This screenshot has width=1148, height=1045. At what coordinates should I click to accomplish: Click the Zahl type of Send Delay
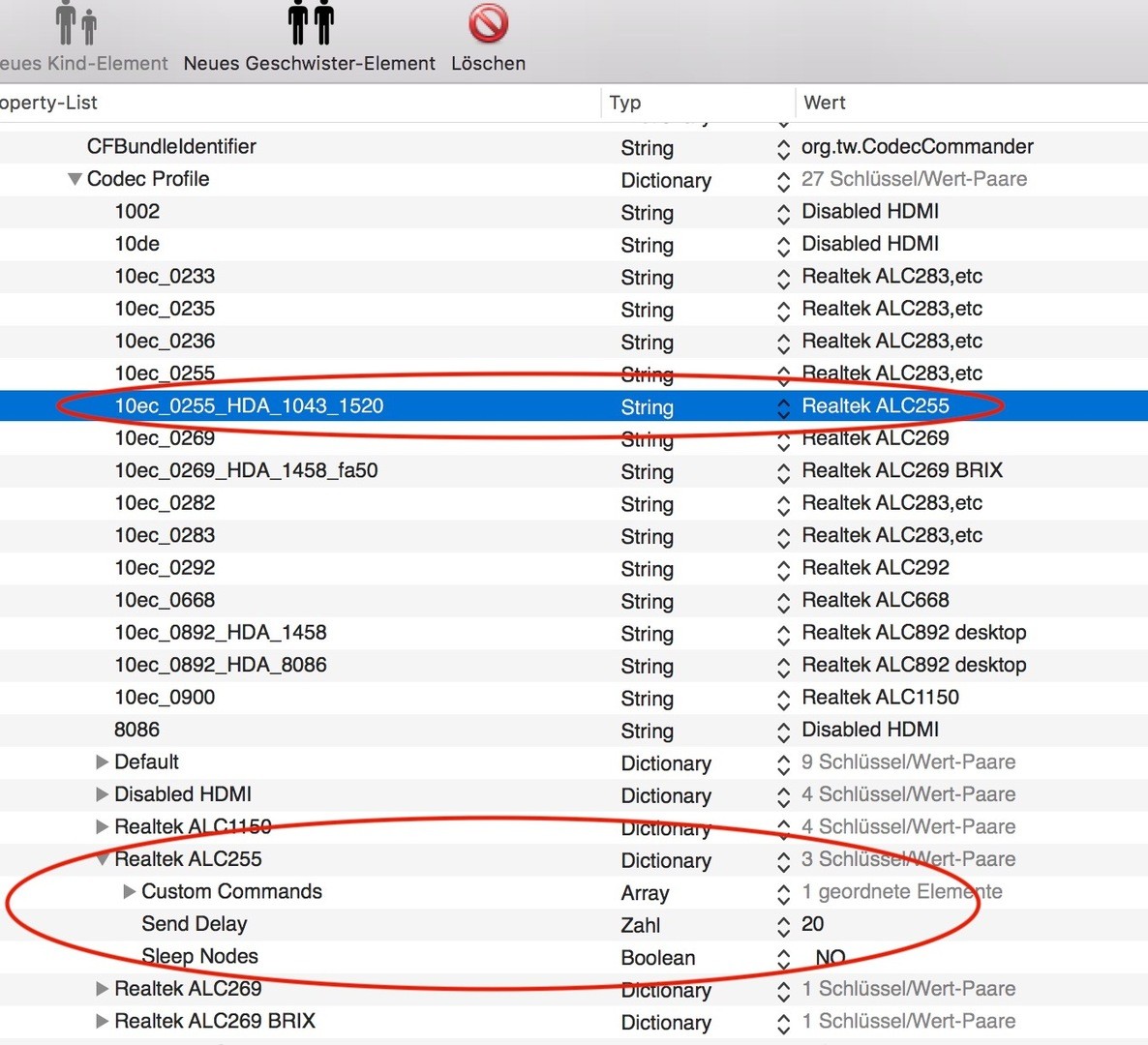click(x=641, y=926)
